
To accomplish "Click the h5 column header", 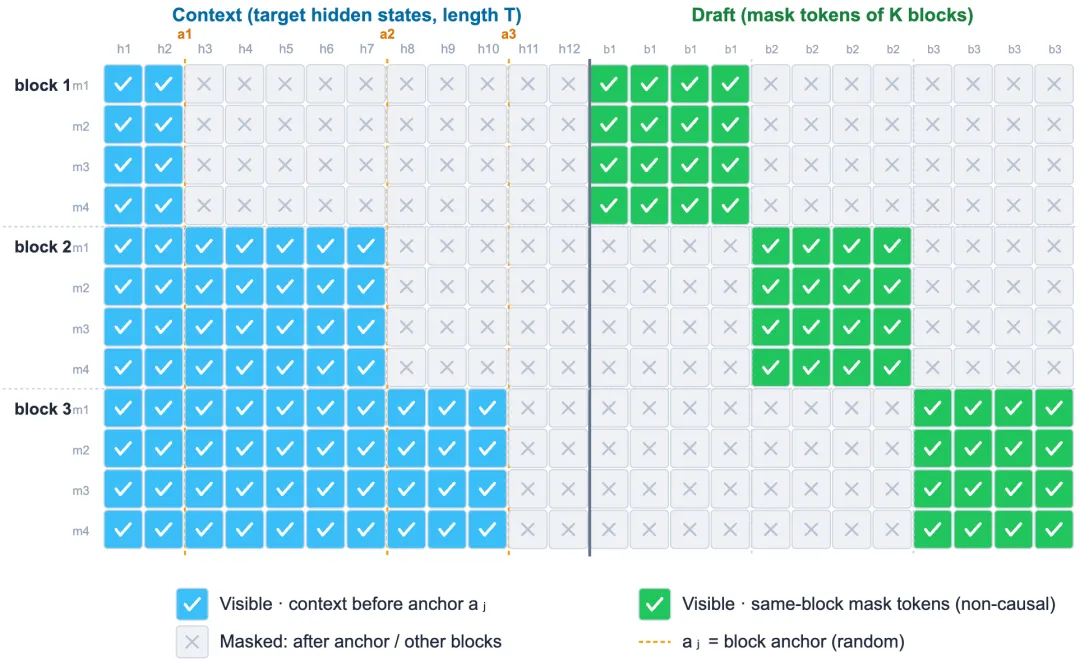I will pyautogui.click(x=286, y=49).
